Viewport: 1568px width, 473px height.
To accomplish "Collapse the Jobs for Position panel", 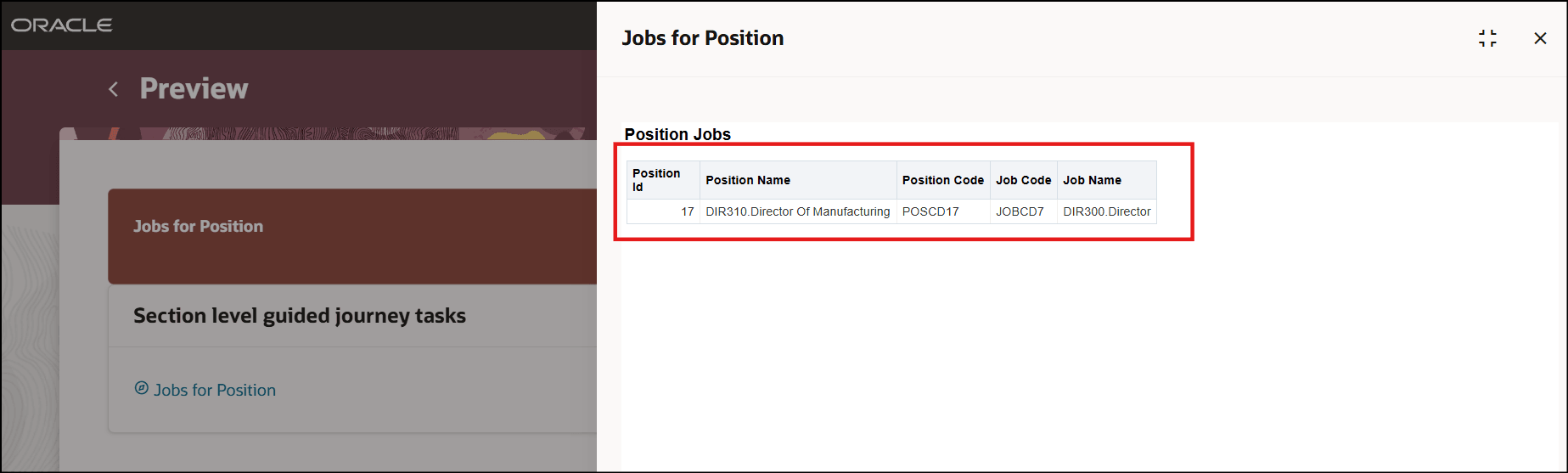I will pos(1487,38).
